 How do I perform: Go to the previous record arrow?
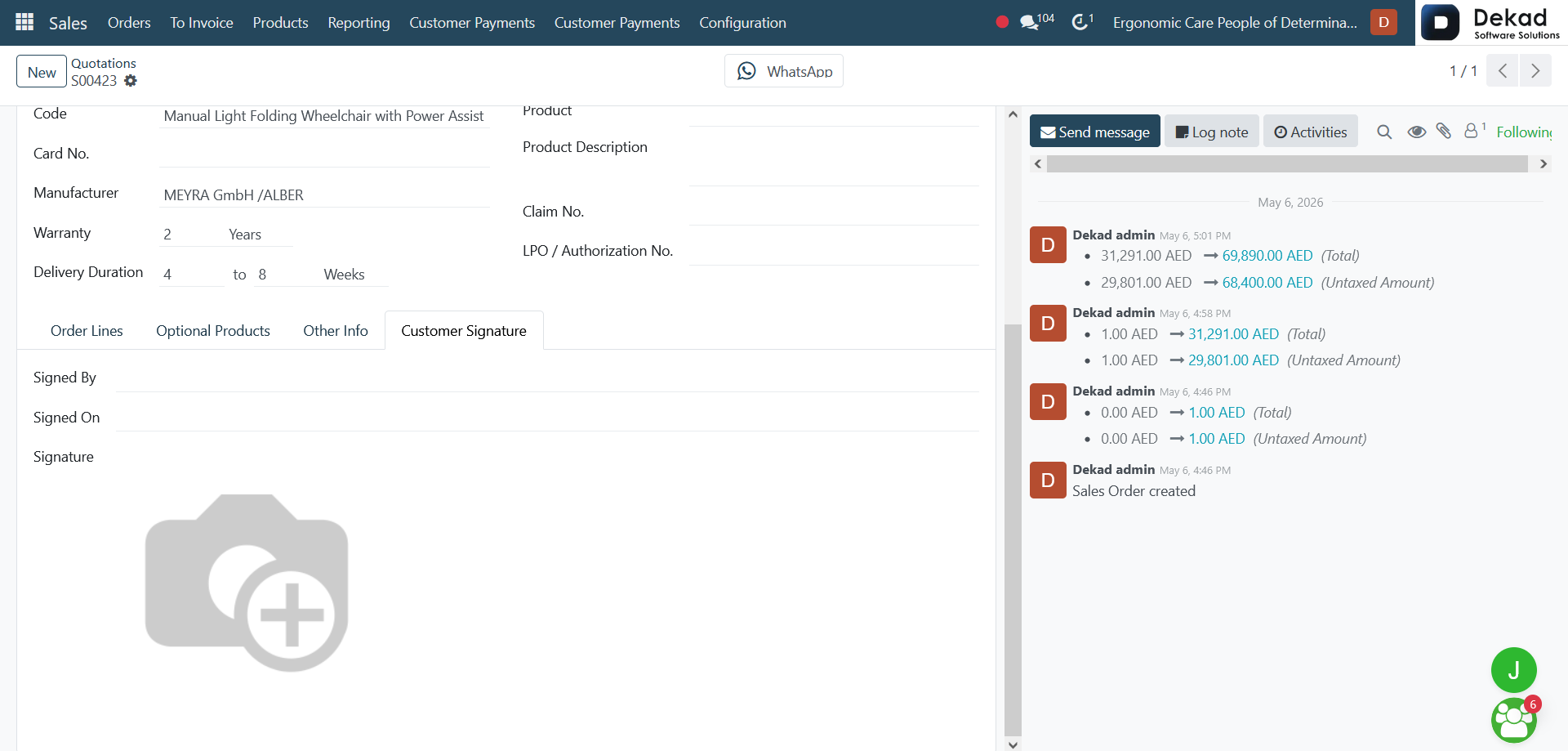1502,71
